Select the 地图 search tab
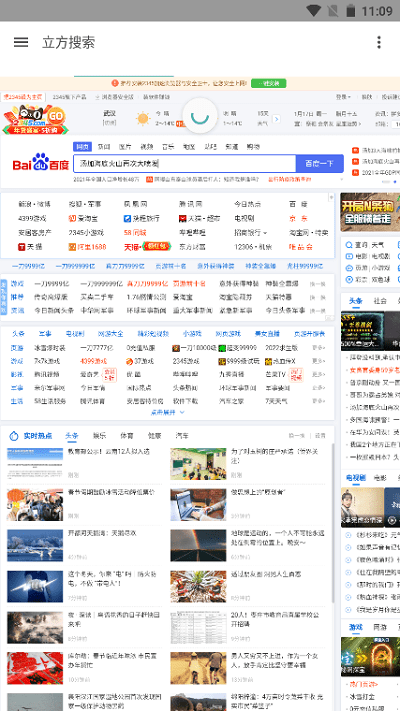This screenshot has height=711, width=400. click(x=189, y=147)
